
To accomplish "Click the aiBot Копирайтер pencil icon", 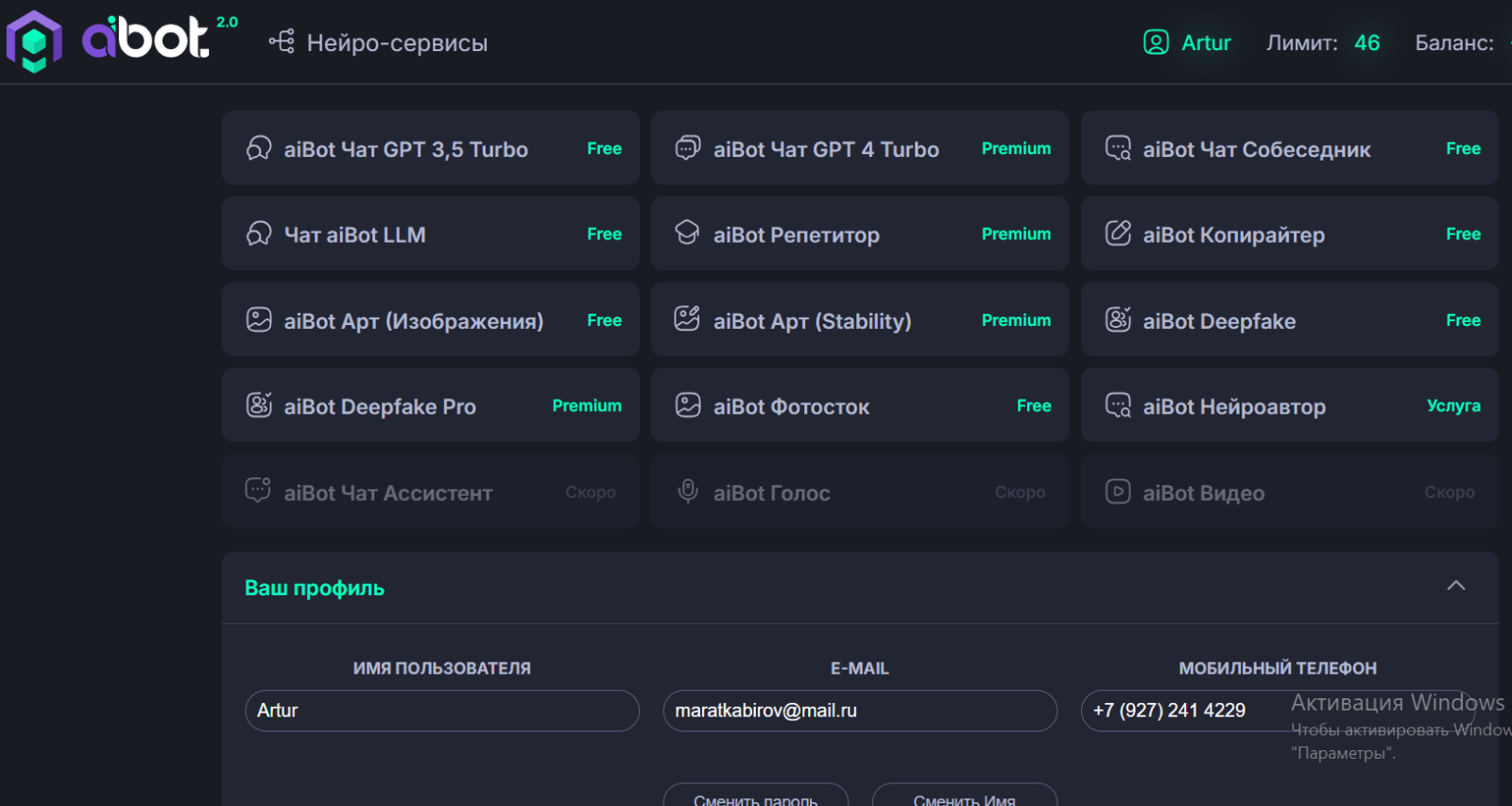I will click(x=1118, y=233).
